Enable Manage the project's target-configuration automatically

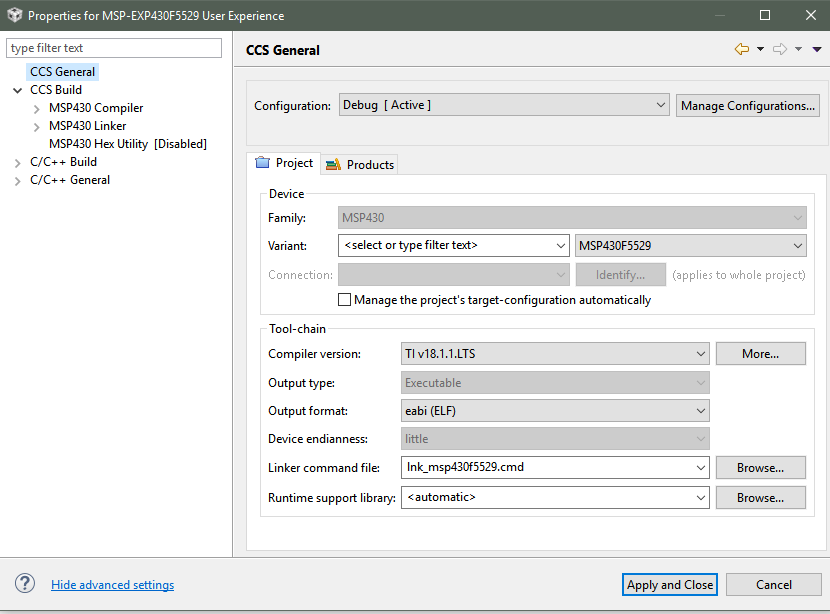345,300
